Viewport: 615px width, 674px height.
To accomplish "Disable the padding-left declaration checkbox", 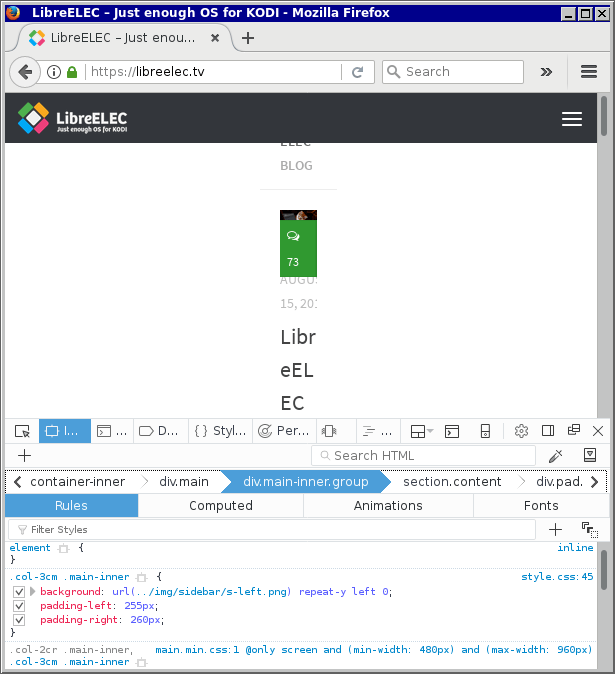I will tap(19, 606).
